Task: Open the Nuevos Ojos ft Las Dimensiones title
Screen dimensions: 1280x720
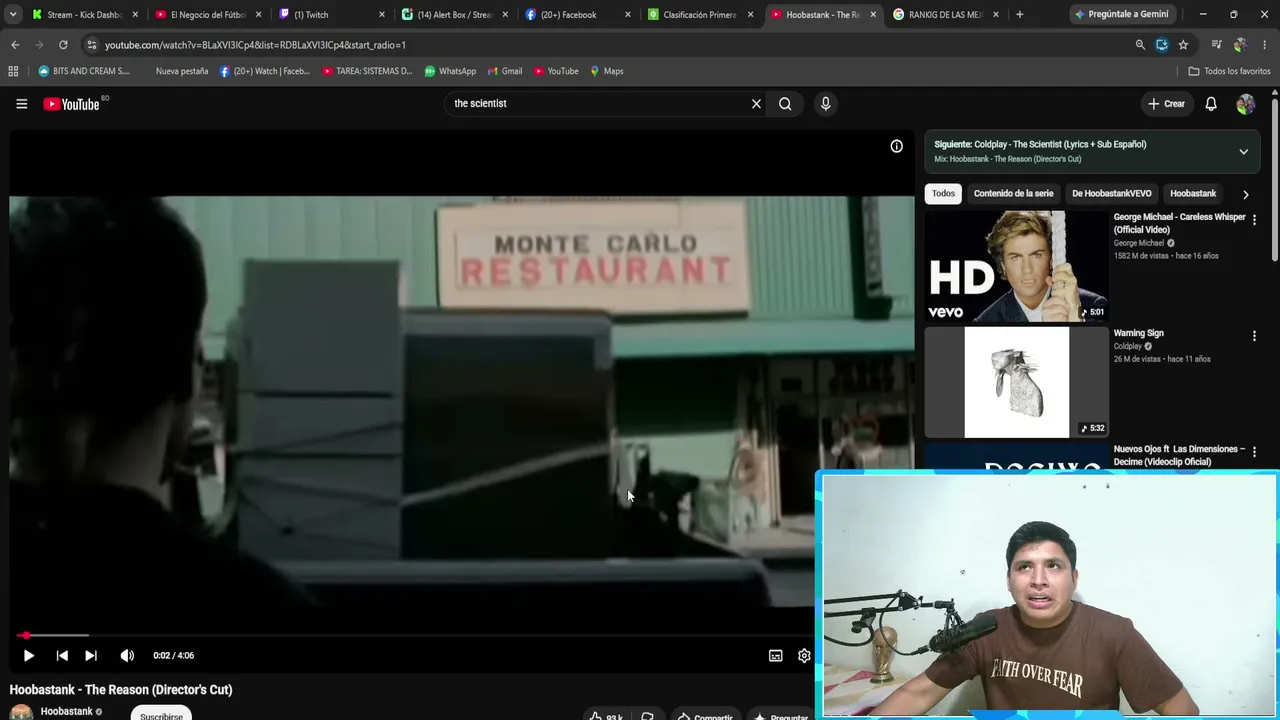Action: click(x=1179, y=455)
